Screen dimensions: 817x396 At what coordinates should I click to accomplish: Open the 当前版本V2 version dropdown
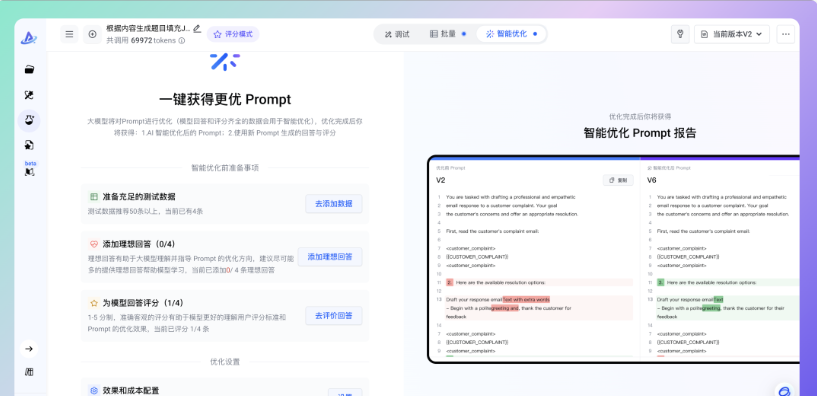(732, 34)
